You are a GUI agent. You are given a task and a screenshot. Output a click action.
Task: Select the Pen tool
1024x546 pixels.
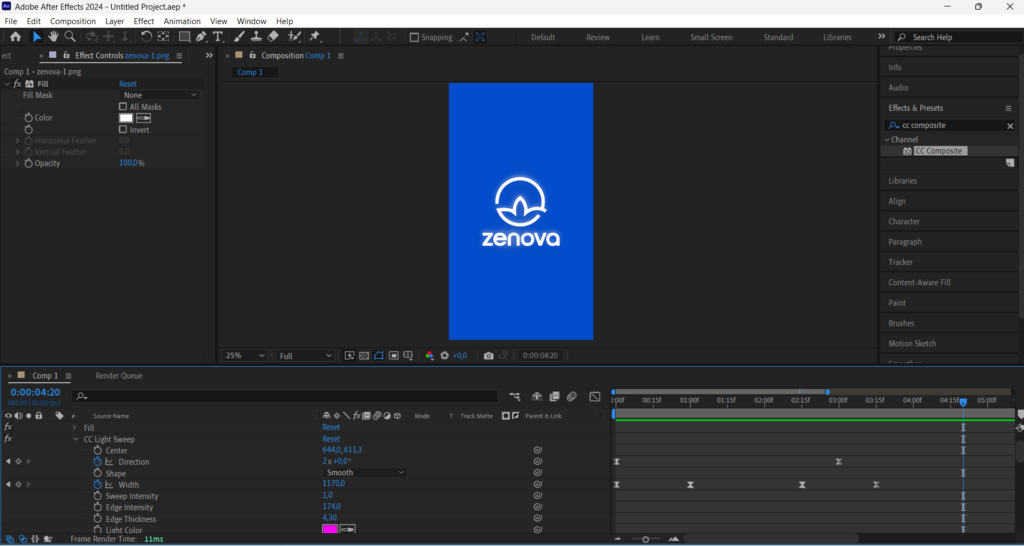201,37
